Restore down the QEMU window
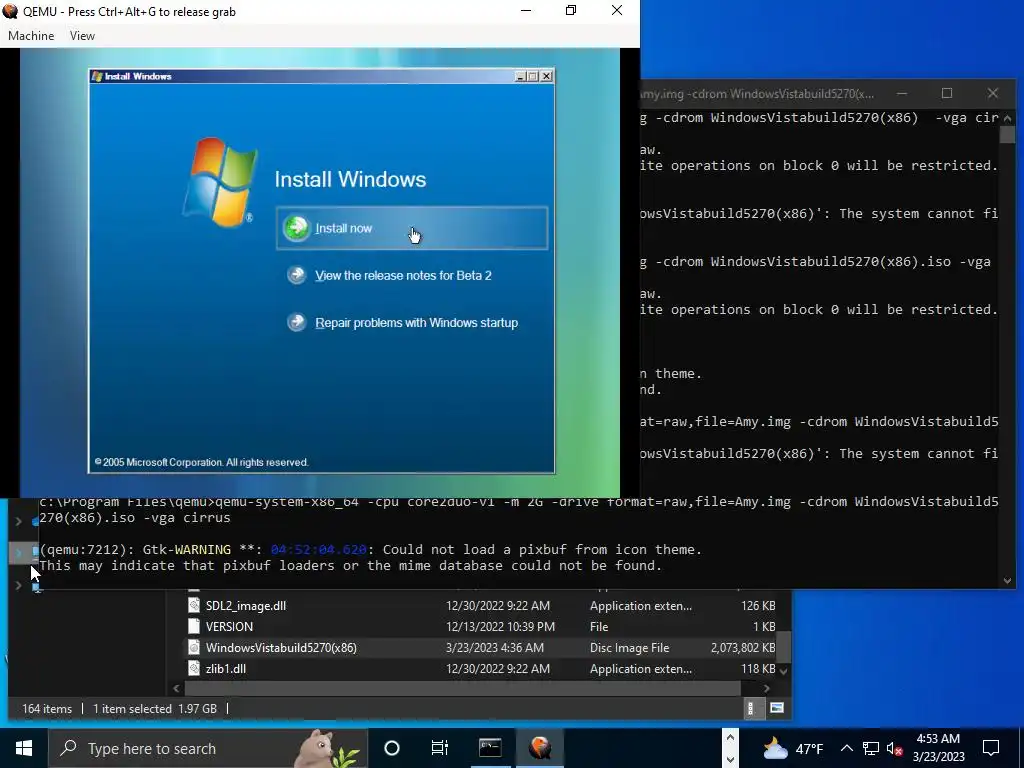Screen dimensions: 1024x768 (x=571, y=10)
